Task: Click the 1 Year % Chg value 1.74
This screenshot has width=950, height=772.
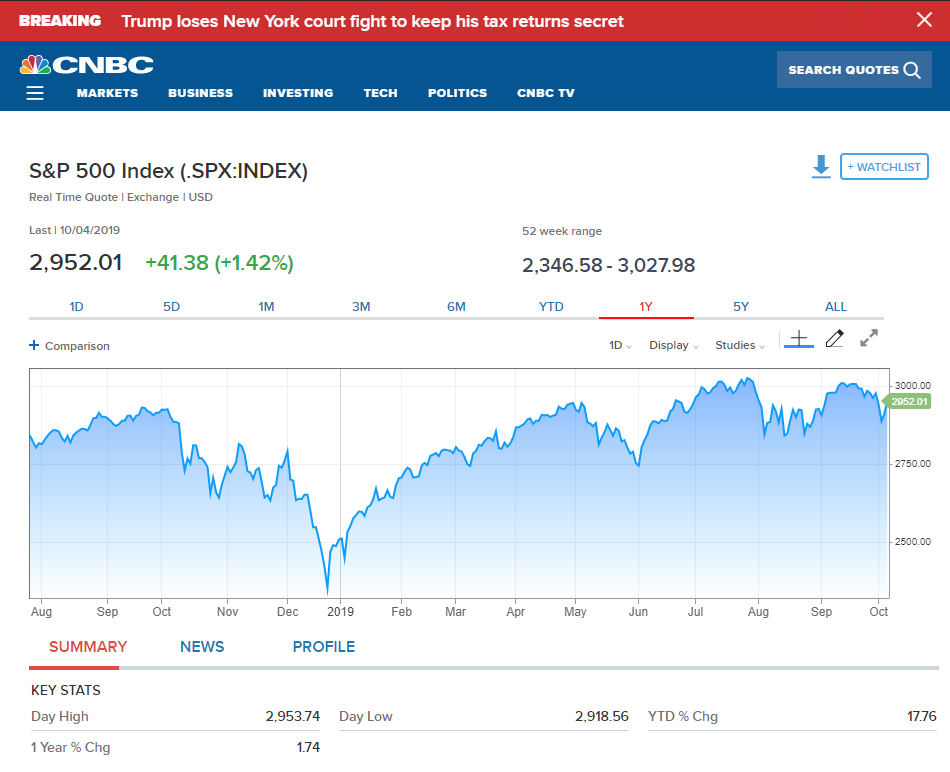Action: point(308,747)
